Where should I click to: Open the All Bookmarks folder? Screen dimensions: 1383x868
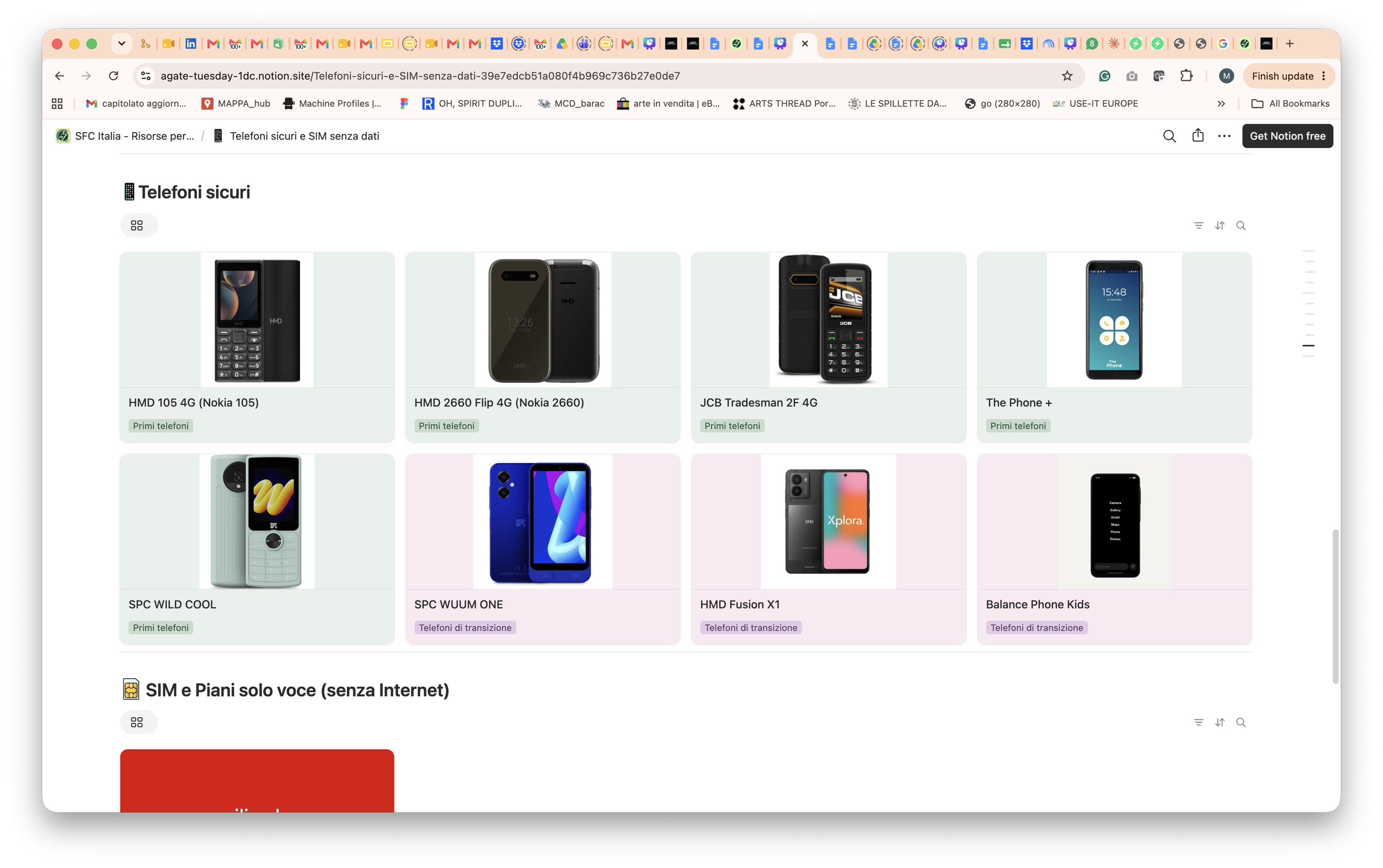(x=1291, y=103)
